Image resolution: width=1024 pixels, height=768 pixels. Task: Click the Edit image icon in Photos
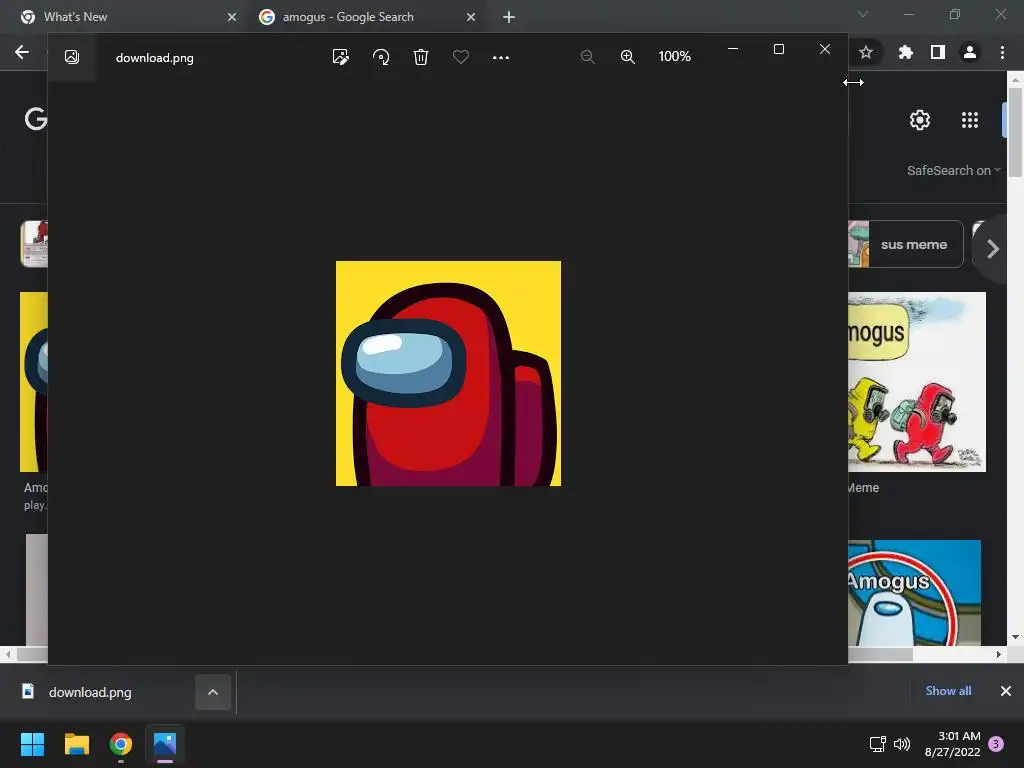coord(341,57)
